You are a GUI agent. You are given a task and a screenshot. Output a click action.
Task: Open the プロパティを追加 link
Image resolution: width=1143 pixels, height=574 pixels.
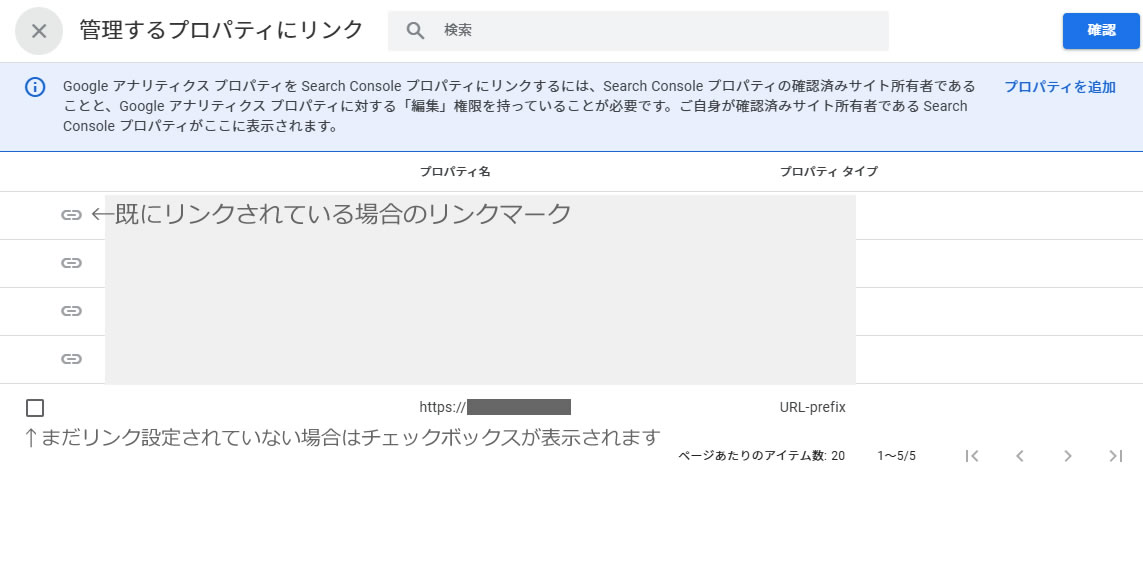coord(1060,87)
